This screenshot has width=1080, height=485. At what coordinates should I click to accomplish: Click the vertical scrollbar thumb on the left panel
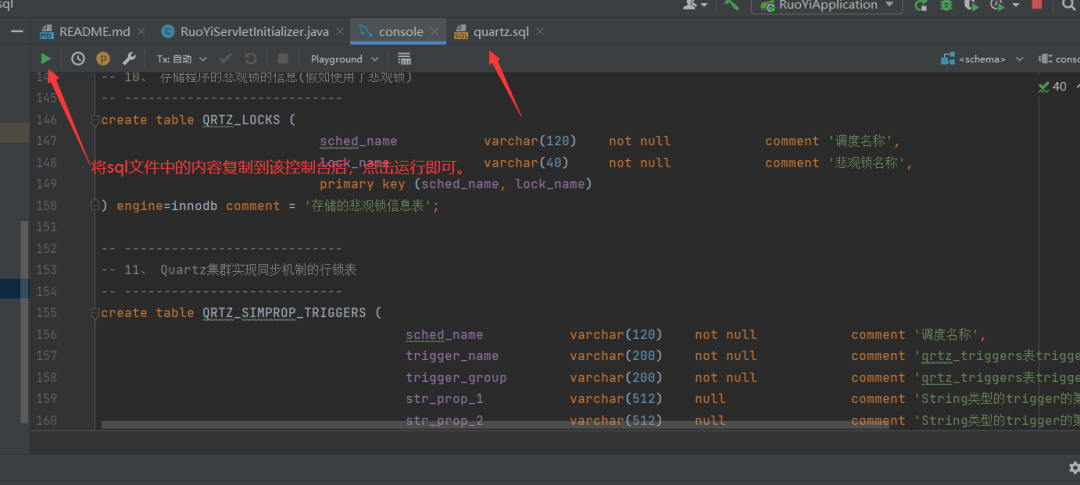(x=25, y=322)
